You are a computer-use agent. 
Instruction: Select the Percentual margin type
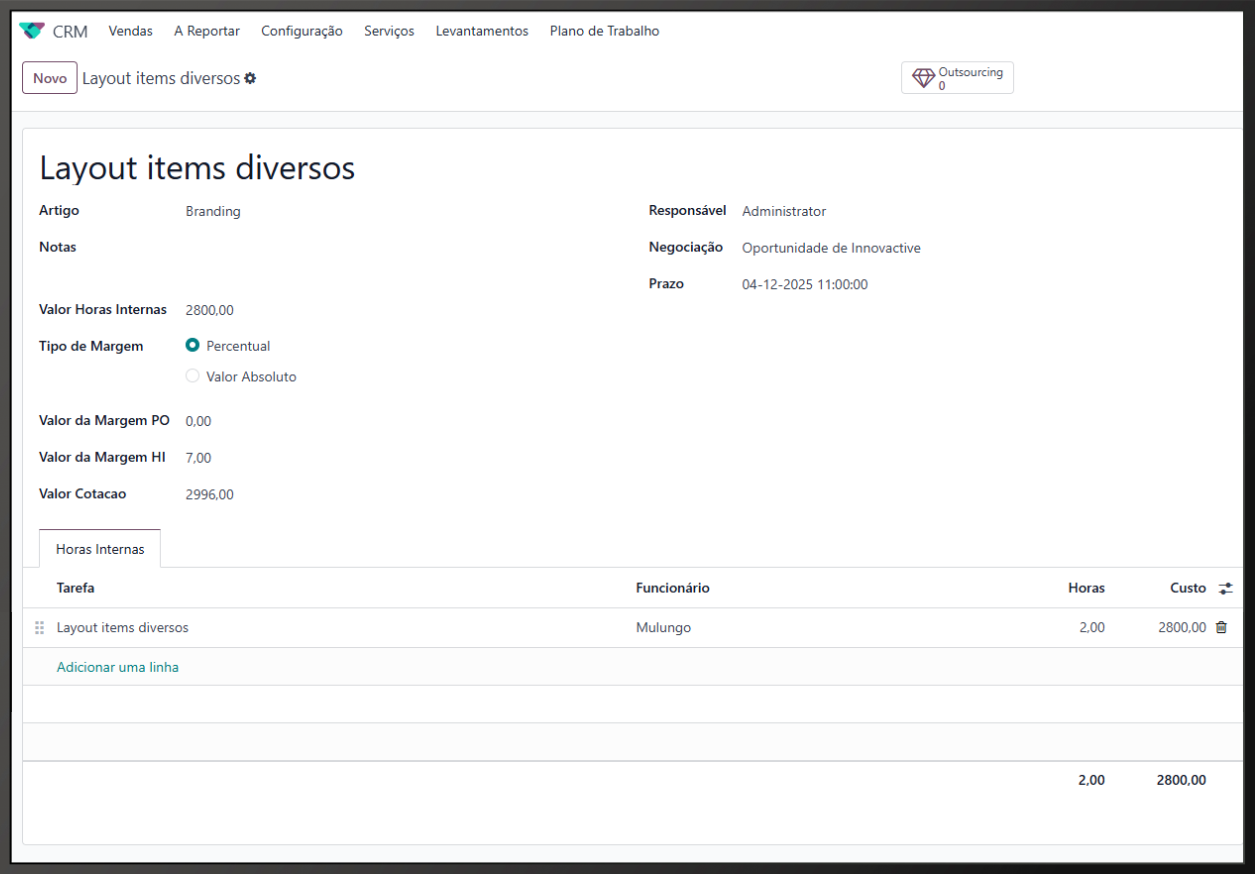click(x=193, y=345)
